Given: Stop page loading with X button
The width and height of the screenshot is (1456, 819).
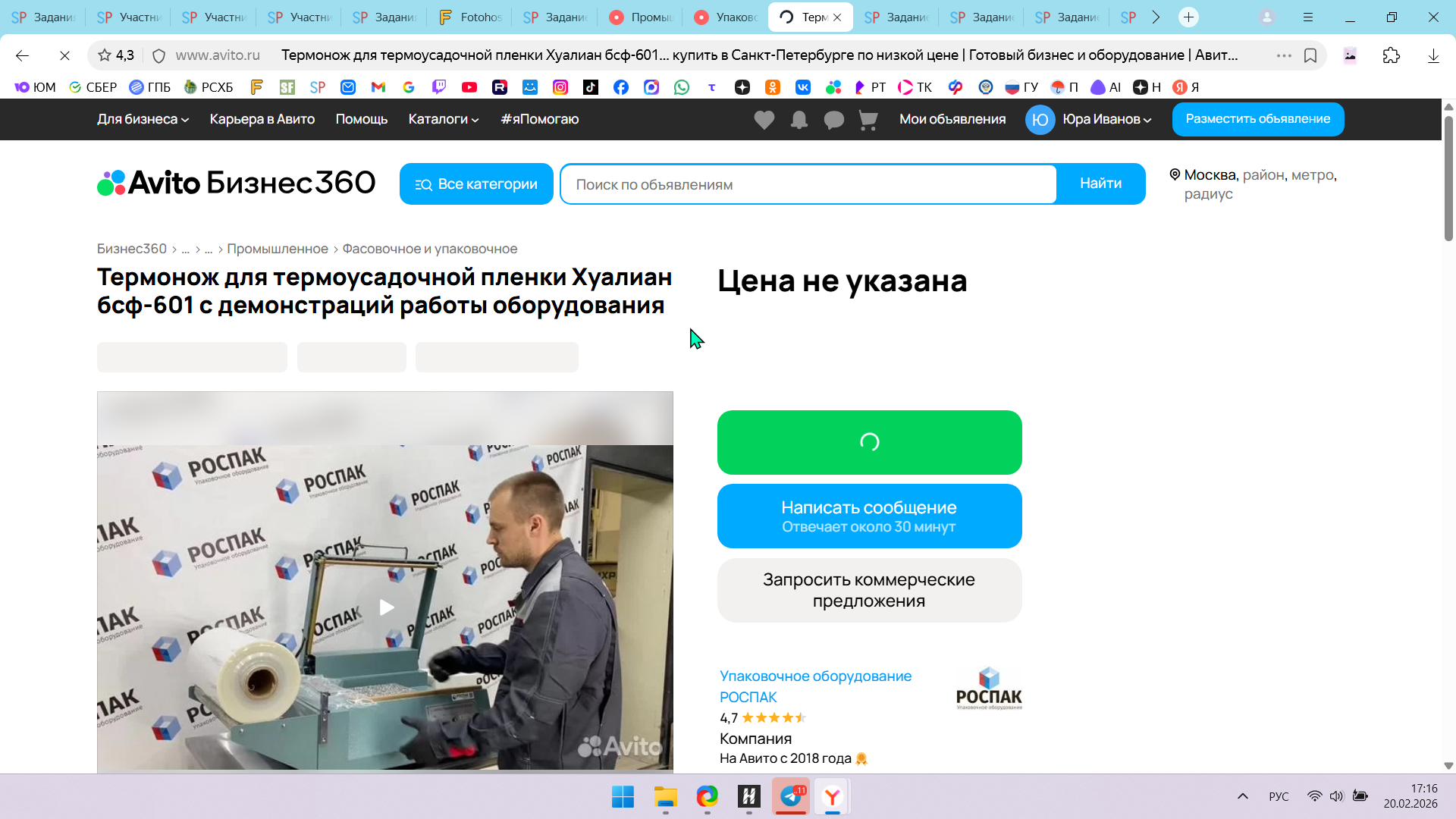Looking at the screenshot, I should click(64, 55).
